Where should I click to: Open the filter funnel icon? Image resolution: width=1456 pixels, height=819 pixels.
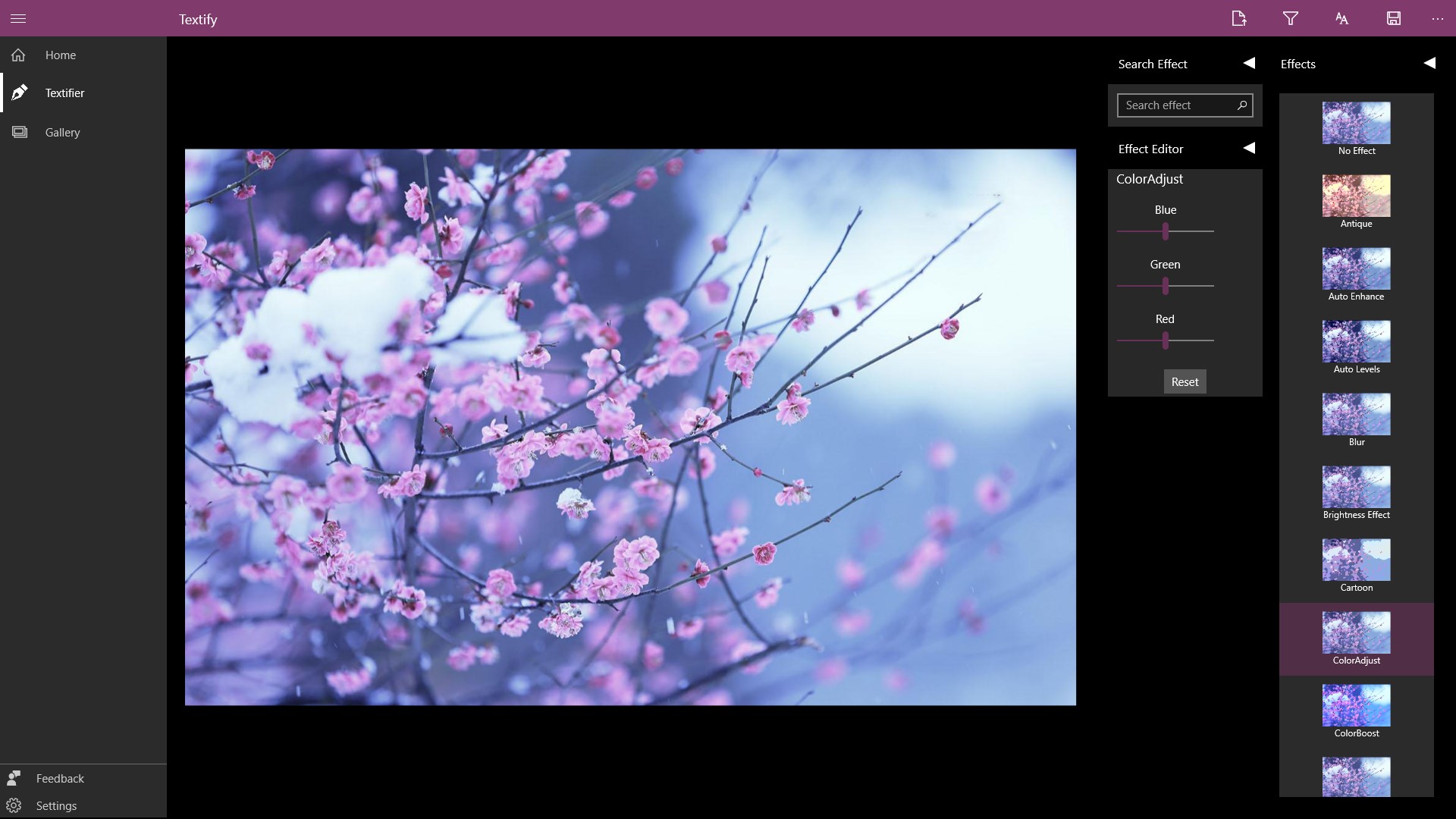pyautogui.click(x=1290, y=18)
